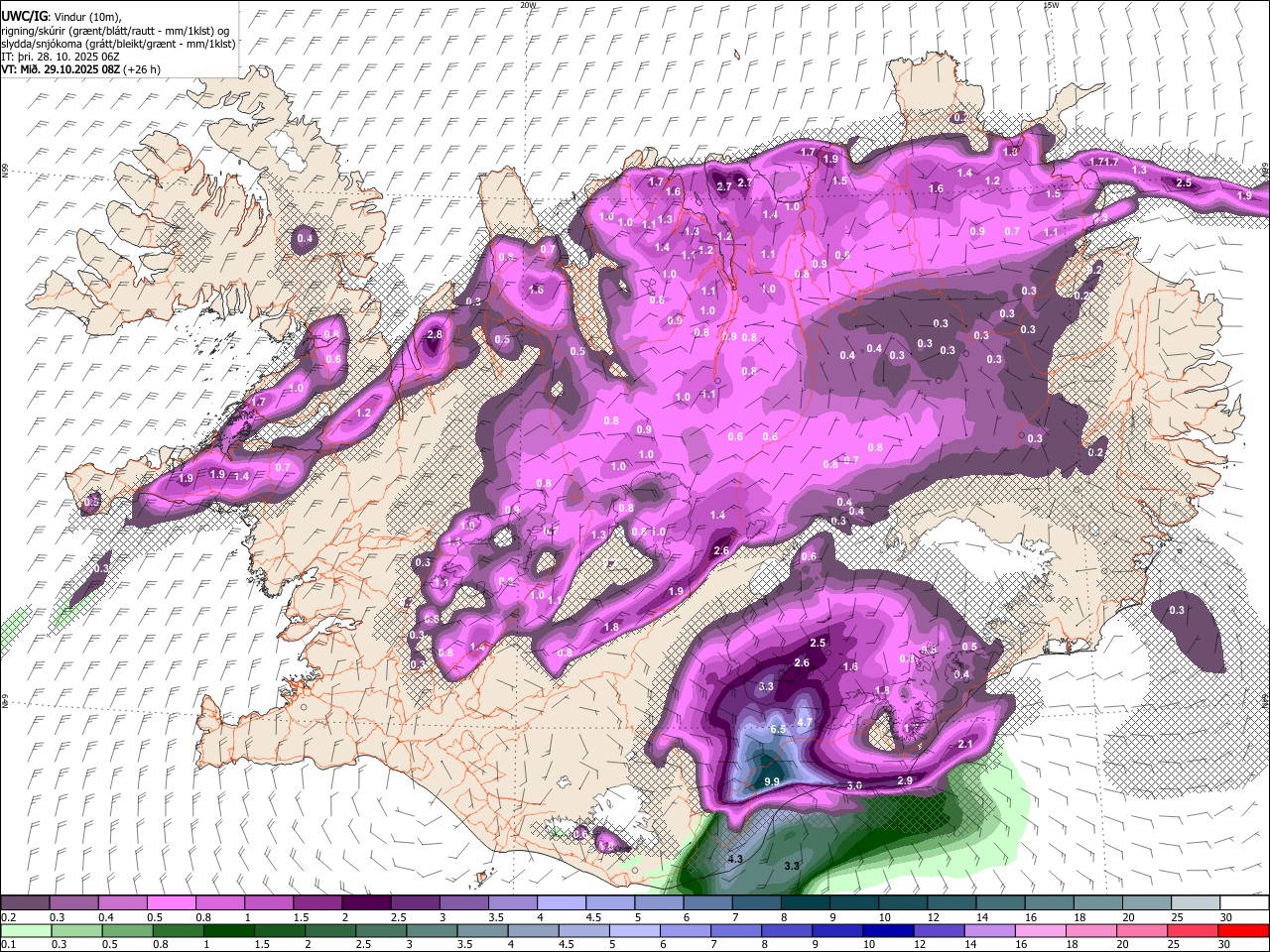Click the dark teal 9 swatch in the upper legend
Image resolution: width=1270 pixels, height=952 pixels.
[853, 903]
